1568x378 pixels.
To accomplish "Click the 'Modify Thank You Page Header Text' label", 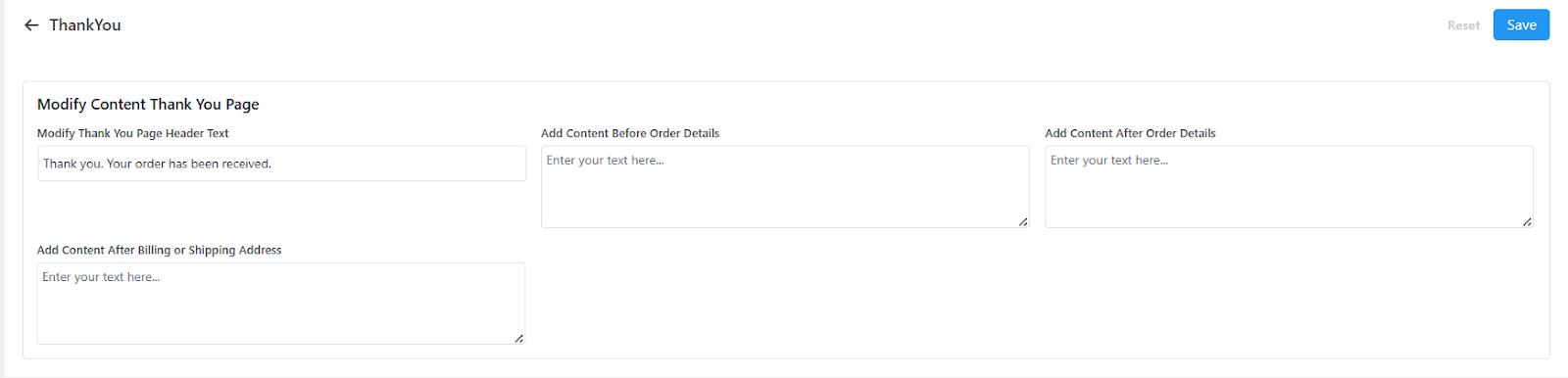I will pos(133,133).
